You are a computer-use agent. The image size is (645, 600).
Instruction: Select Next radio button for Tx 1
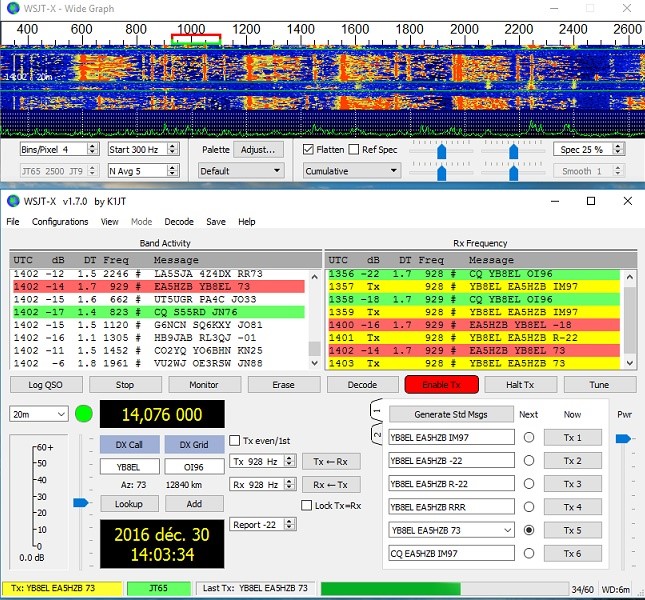click(529, 437)
